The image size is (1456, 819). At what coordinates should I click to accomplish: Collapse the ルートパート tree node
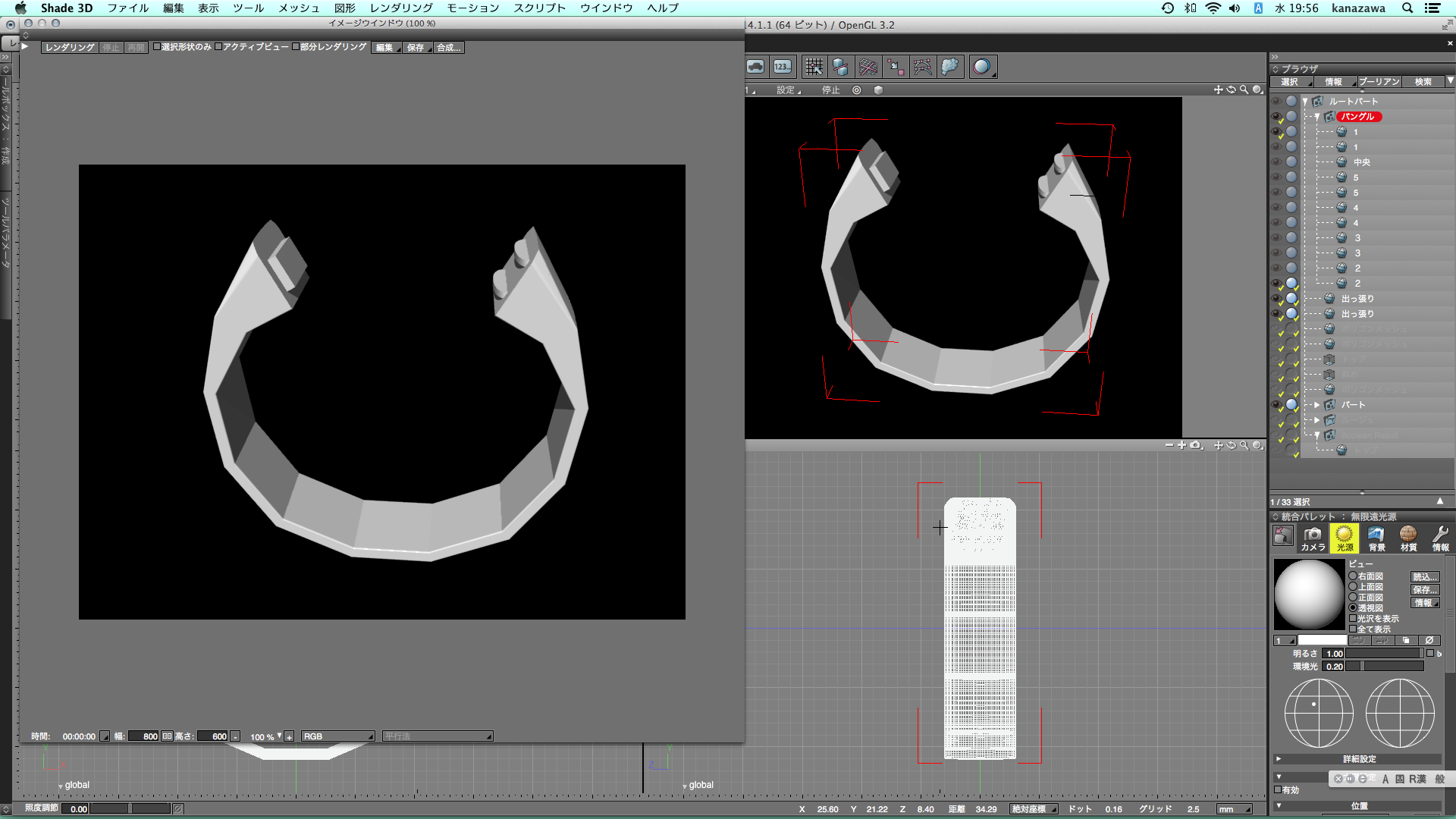click(x=1305, y=102)
